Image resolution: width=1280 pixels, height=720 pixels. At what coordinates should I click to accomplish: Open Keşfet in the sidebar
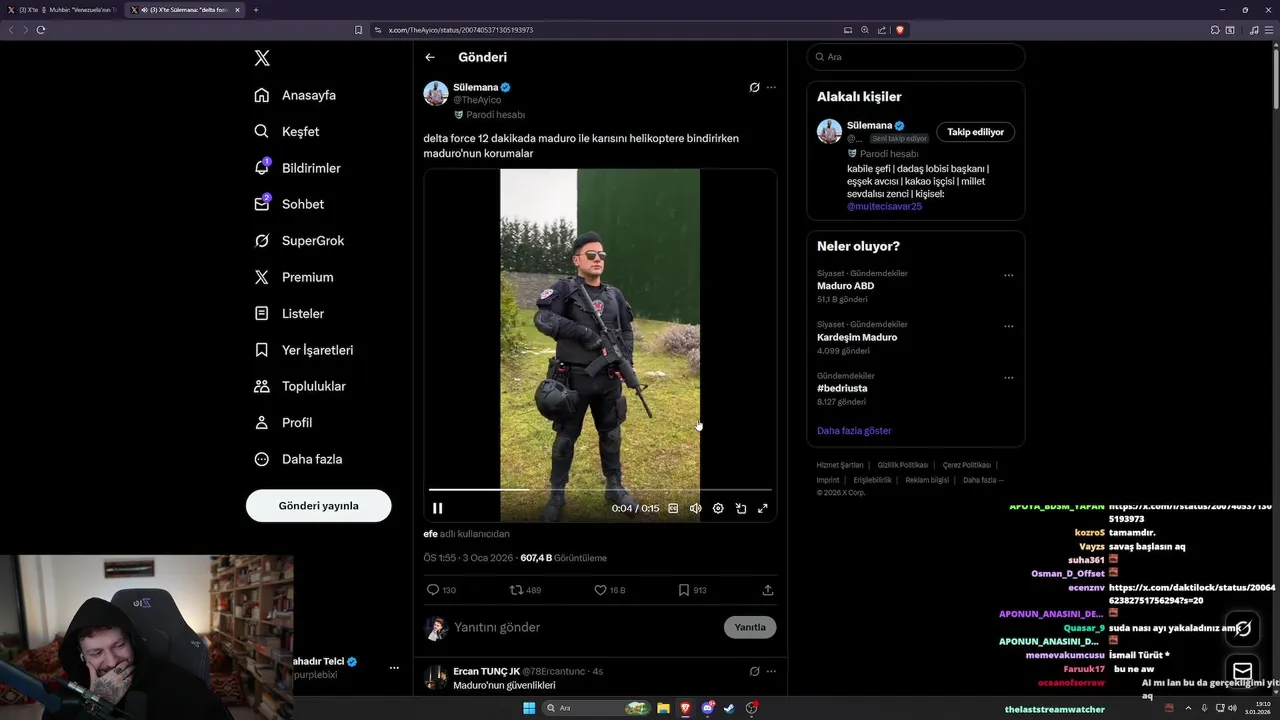click(x=287, y=131)
